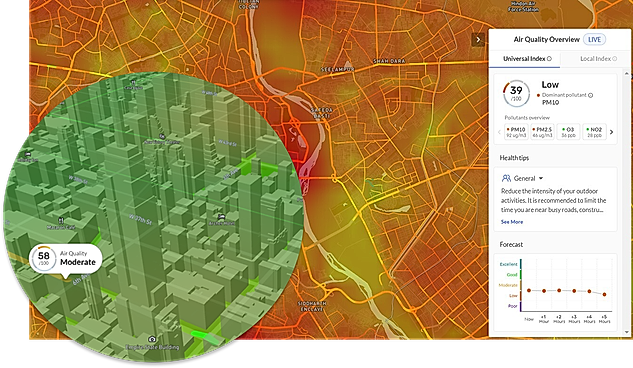Click the Marathon Cafe restaurant icon
The height and width of the screenshot is (368, 633).
61,220
